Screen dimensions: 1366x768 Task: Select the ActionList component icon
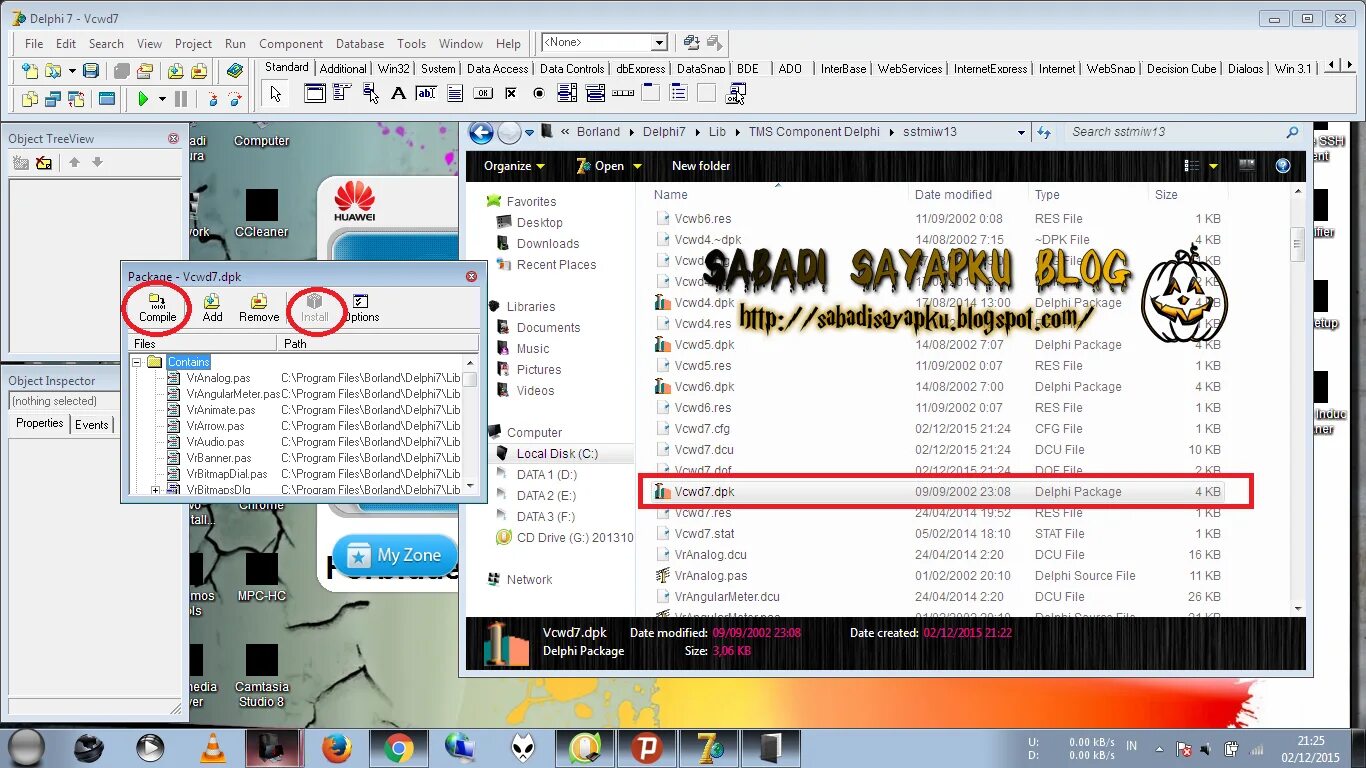coord(736,94)
